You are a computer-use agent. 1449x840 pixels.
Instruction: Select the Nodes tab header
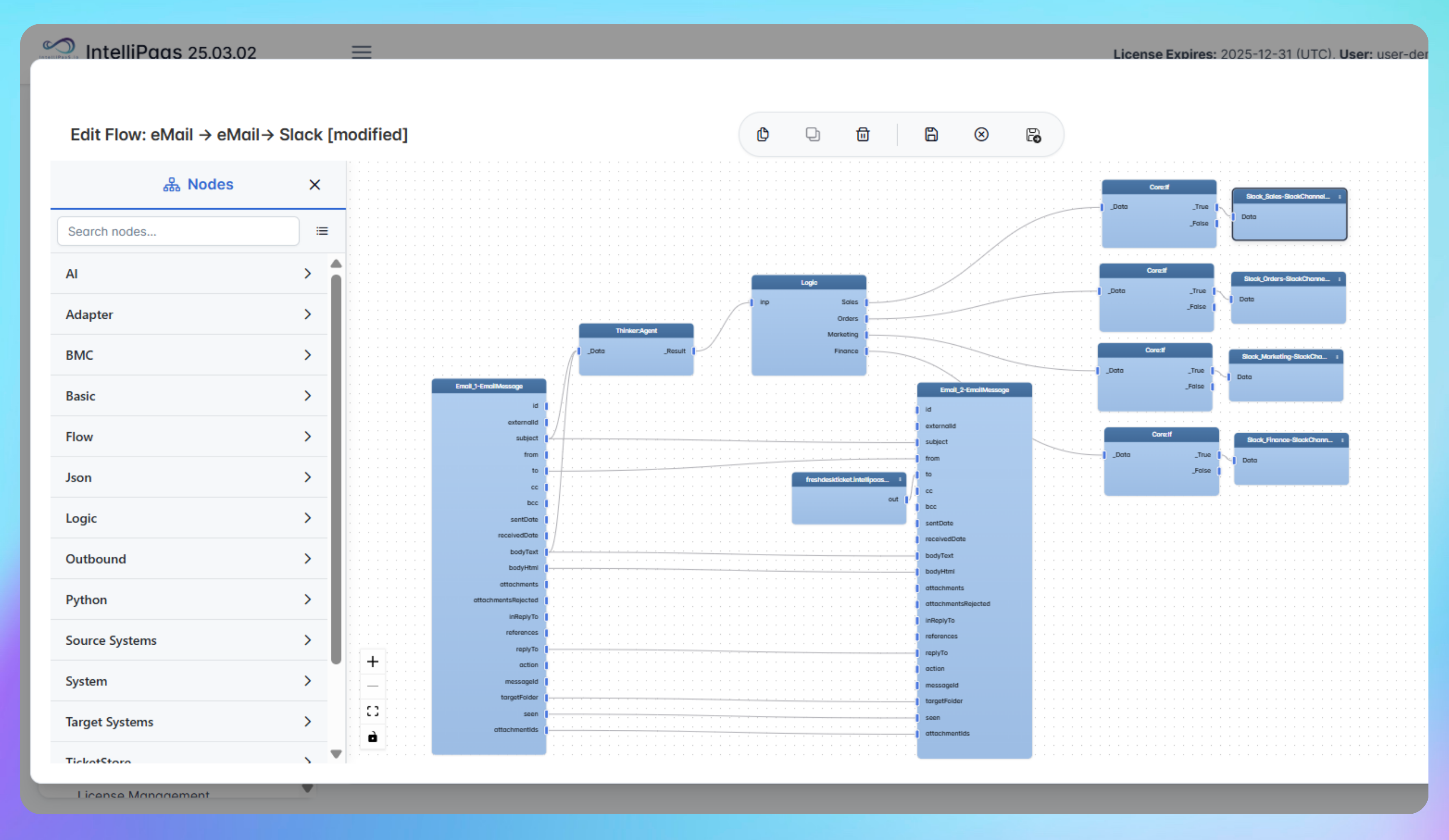pos(198,184)
